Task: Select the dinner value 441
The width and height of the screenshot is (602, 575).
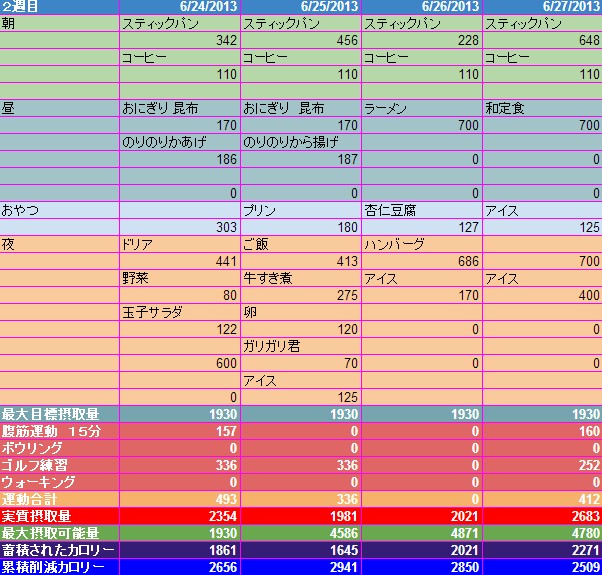Action: [180, 261]
